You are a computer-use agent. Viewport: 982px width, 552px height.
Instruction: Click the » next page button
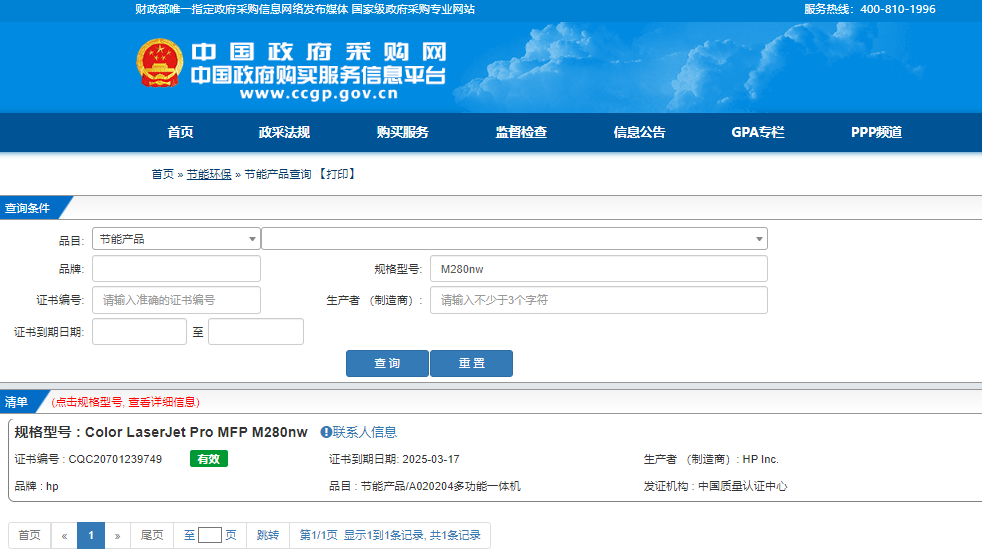[x=117, y=535]
